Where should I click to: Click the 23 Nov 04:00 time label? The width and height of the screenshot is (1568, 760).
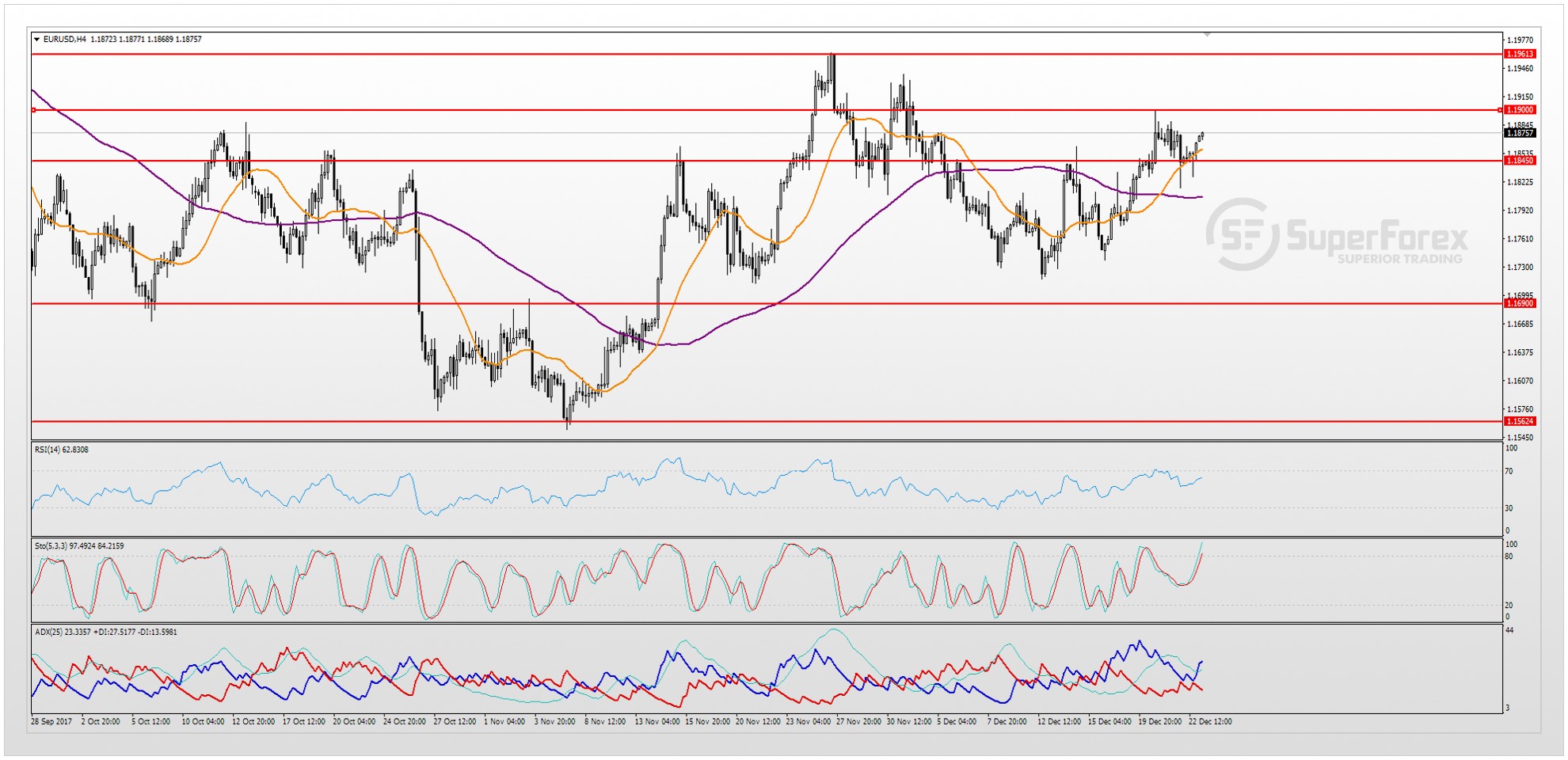pos(809,721)
